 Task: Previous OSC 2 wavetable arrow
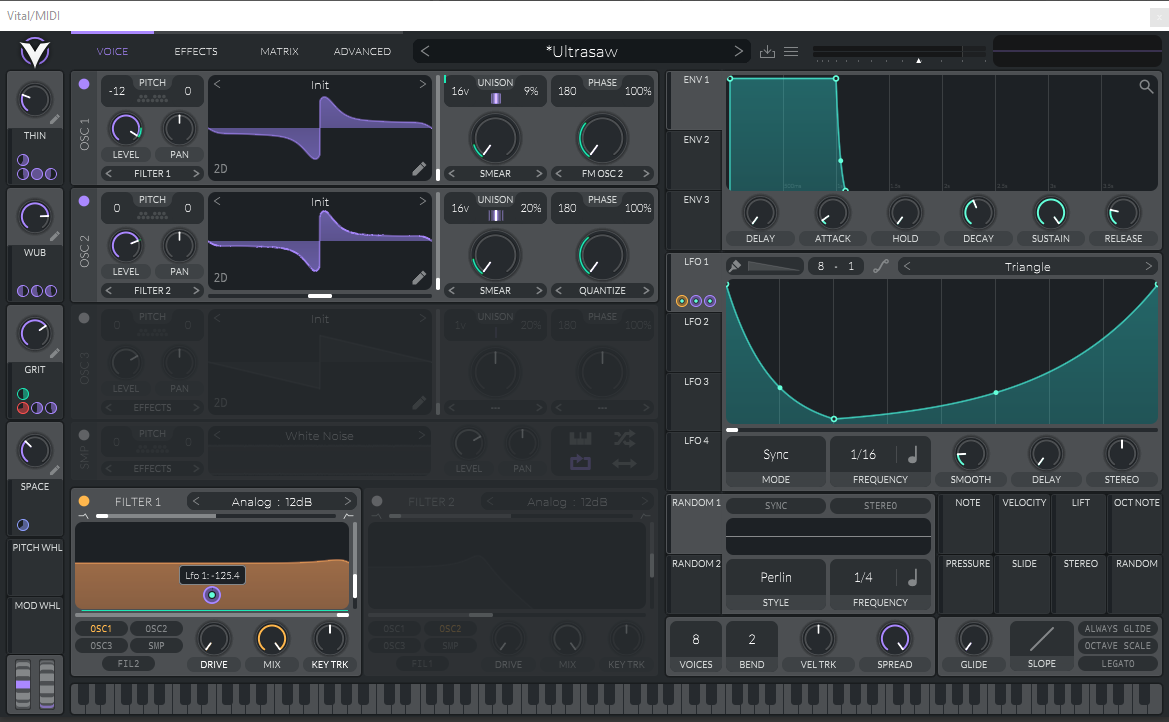(x=217, y=201)
